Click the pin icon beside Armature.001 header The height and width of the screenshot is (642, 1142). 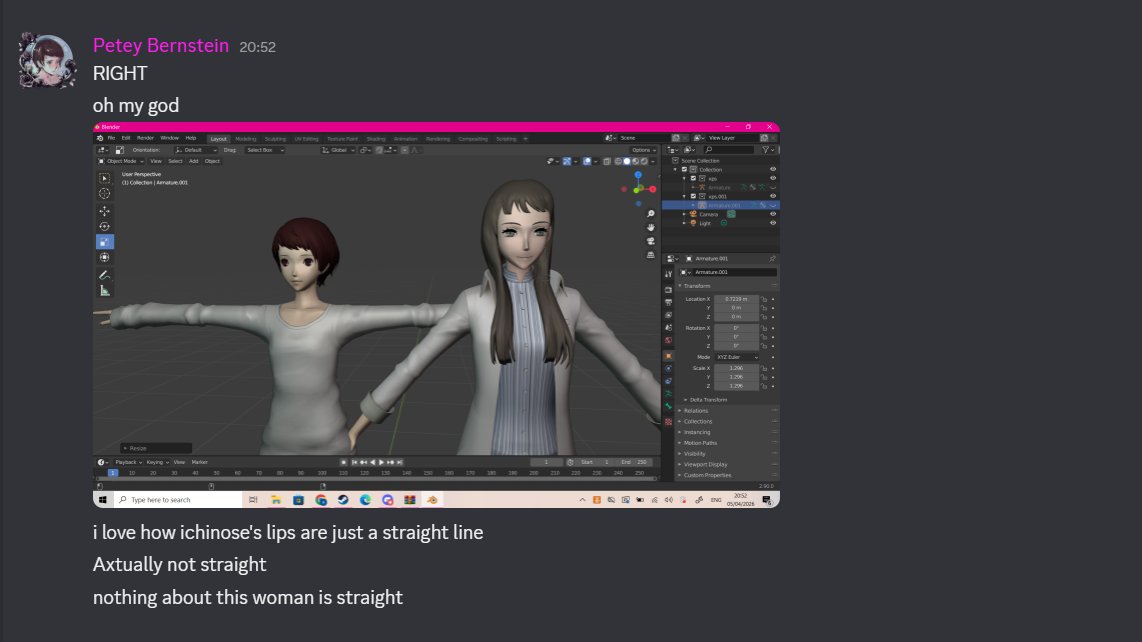click(772, 259)
